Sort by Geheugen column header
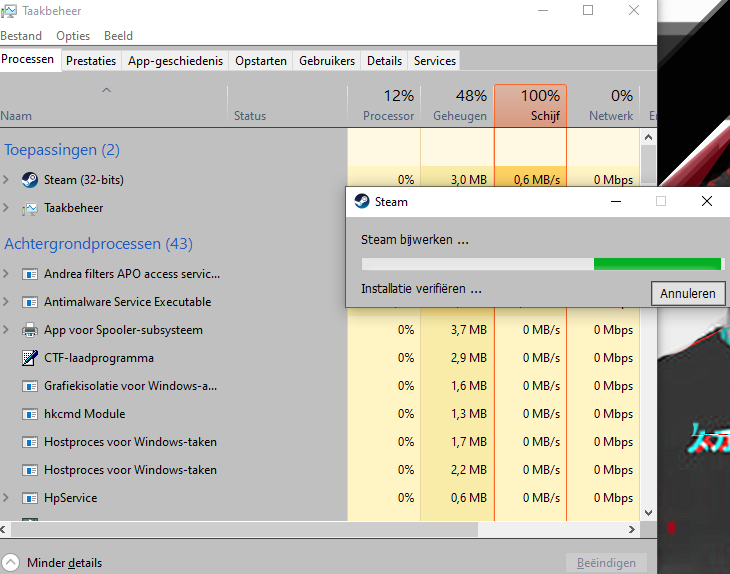The width and height of the screenshot is (730, 574). click(458, 106)
